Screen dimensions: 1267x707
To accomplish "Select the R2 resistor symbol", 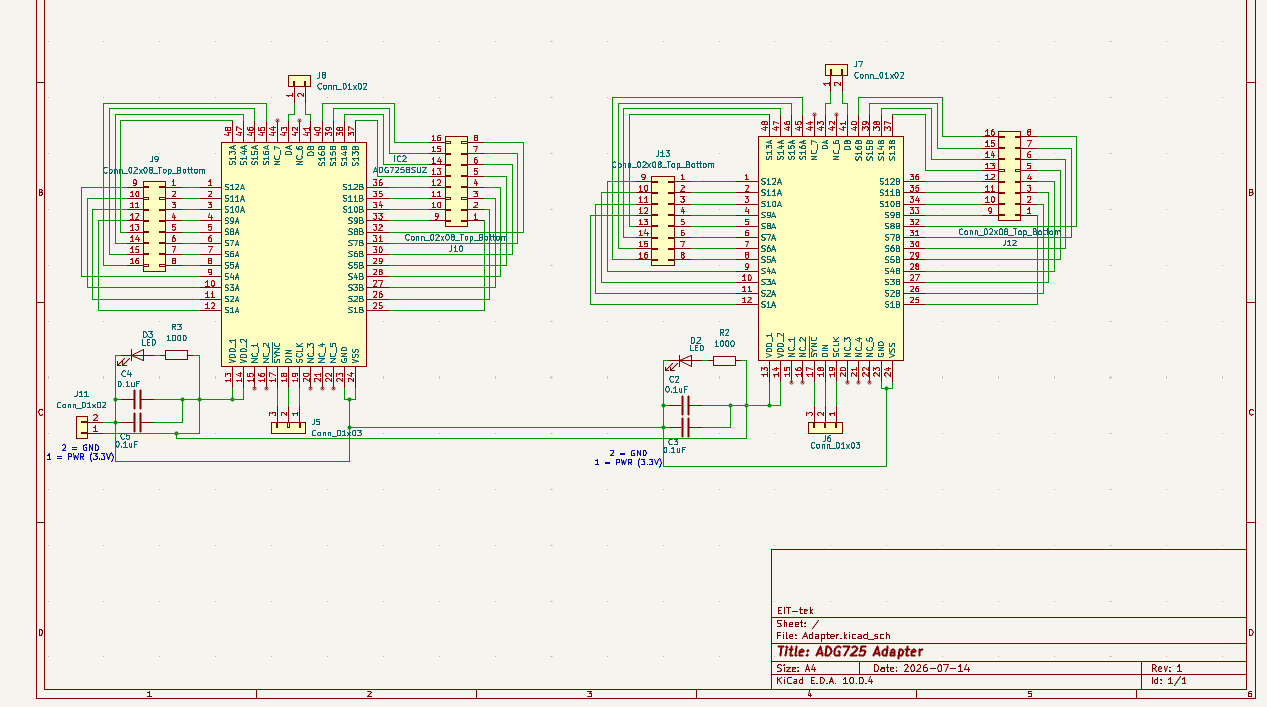I will [x=724, y=360].
